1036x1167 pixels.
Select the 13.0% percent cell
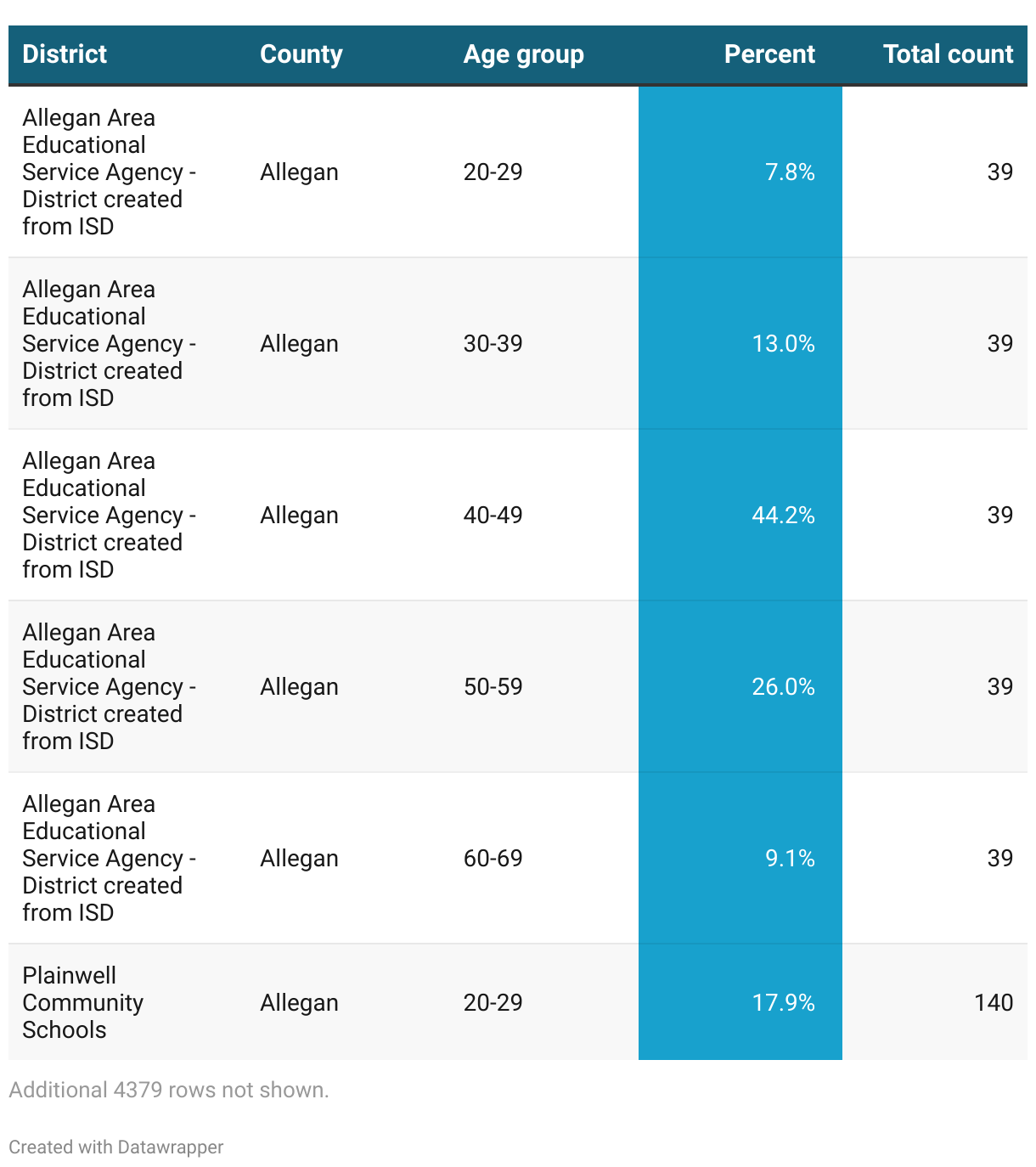coord(740,343)
